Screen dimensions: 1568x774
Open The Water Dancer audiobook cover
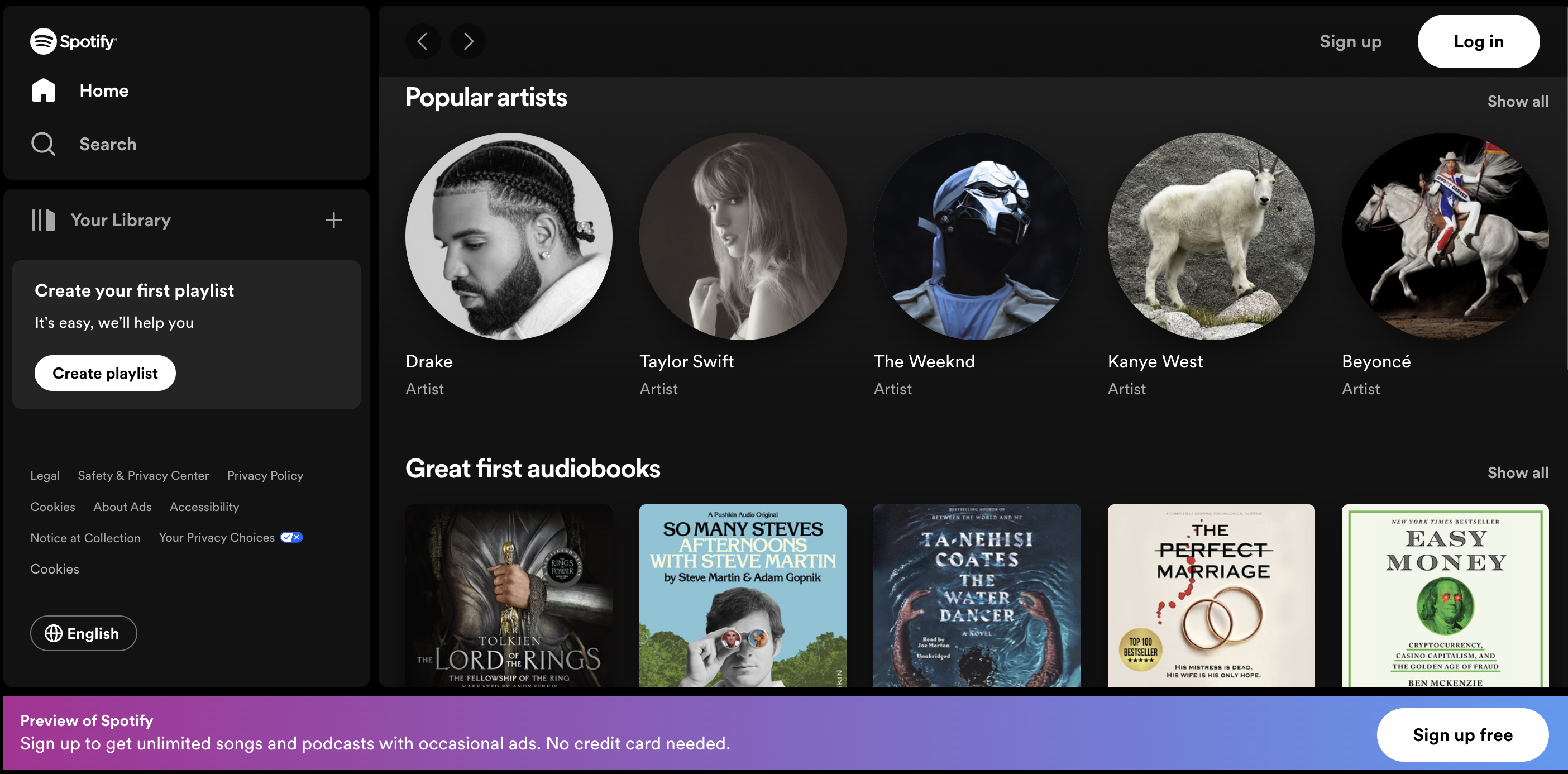[977, 595]
